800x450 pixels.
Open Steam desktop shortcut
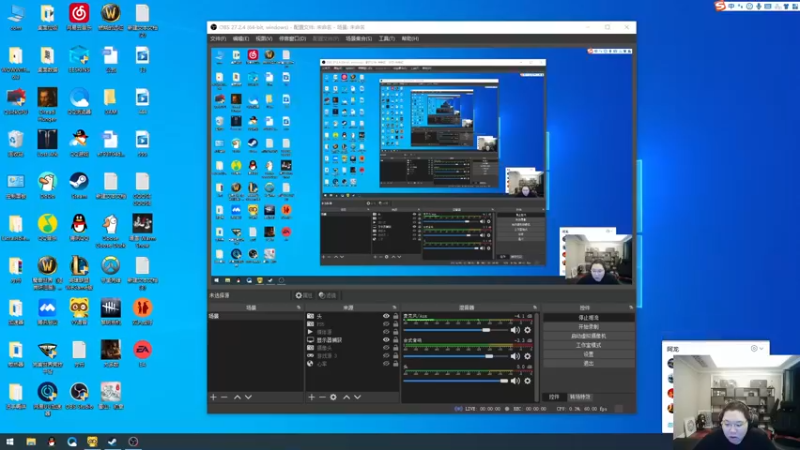click(79, 185)
